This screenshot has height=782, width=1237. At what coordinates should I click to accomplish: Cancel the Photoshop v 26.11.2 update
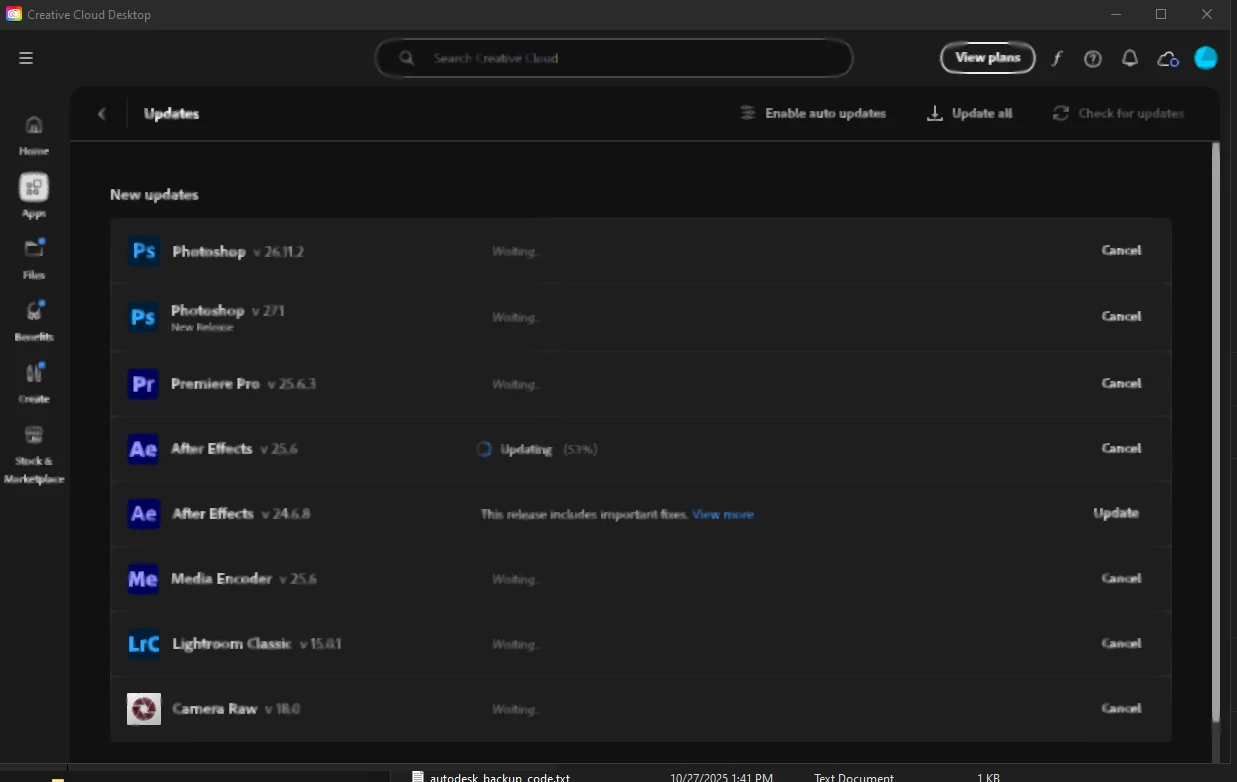[1121, 251]
